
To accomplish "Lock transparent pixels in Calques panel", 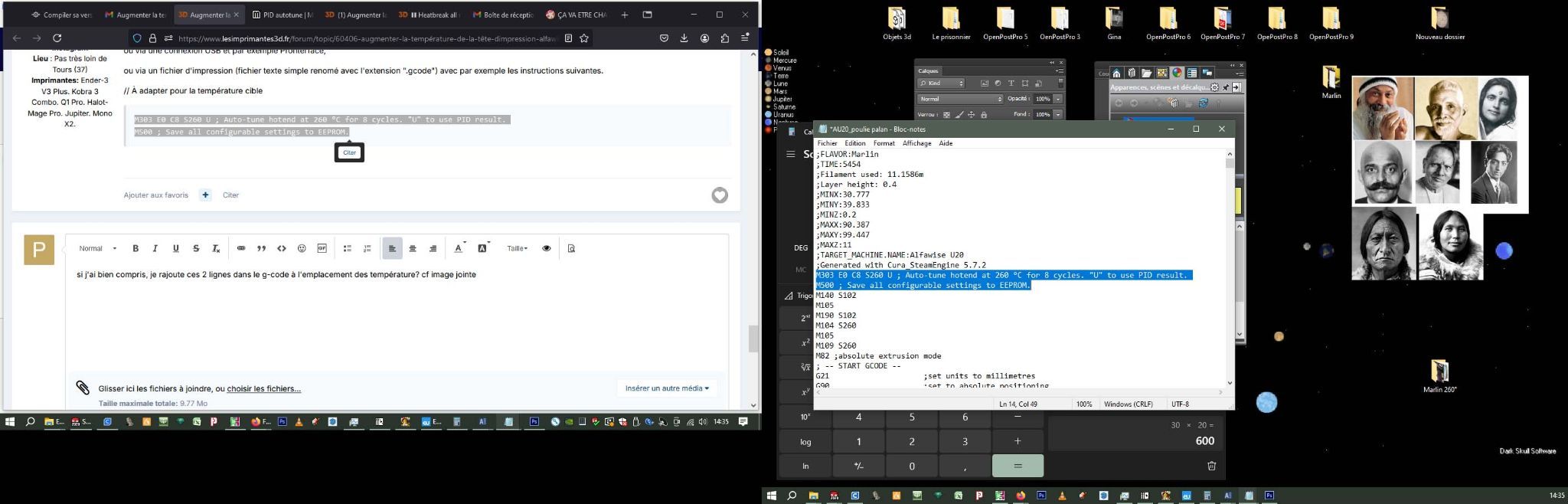I will coord(946,115).
